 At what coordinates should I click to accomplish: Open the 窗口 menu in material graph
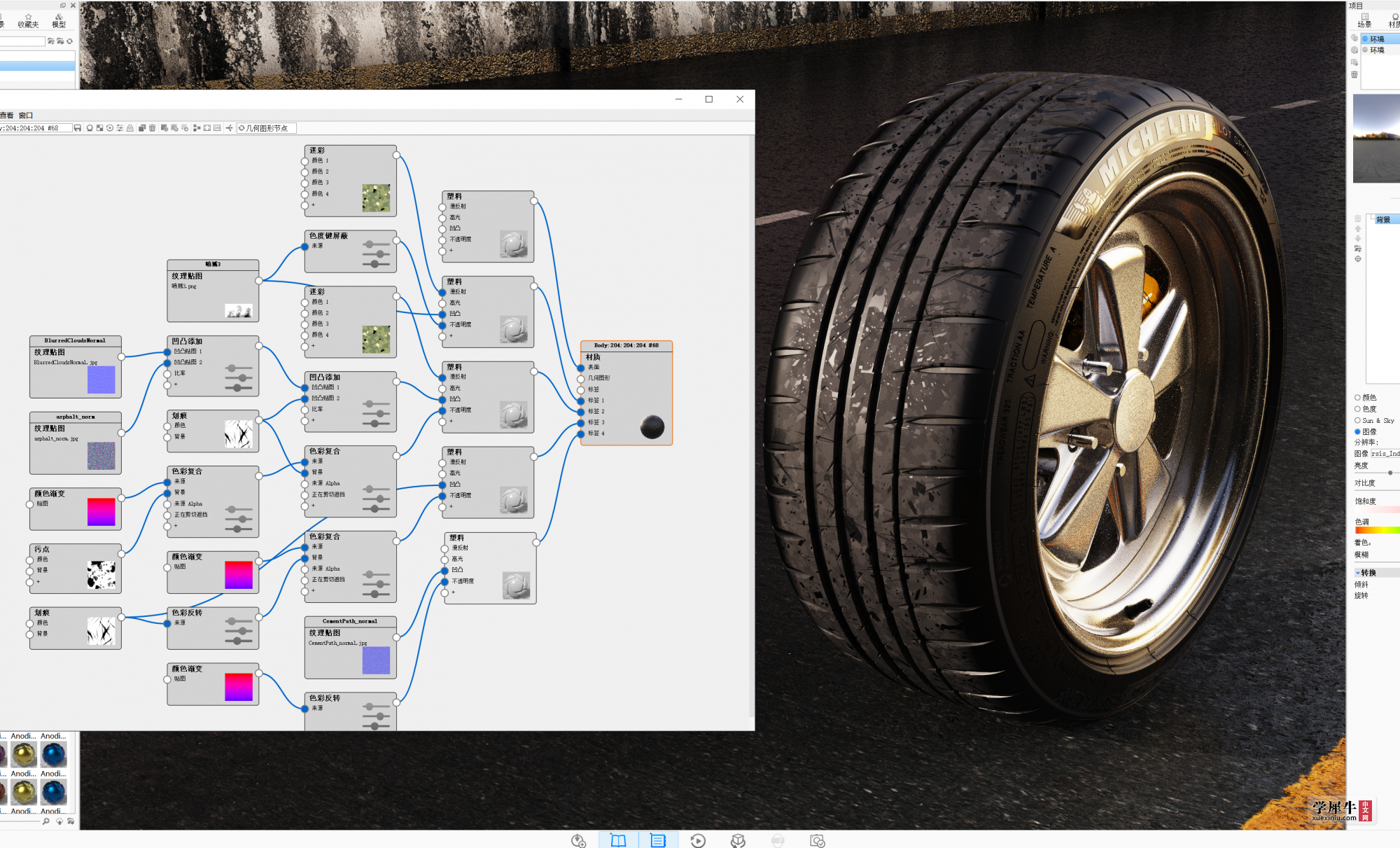[x=26, y=115]
